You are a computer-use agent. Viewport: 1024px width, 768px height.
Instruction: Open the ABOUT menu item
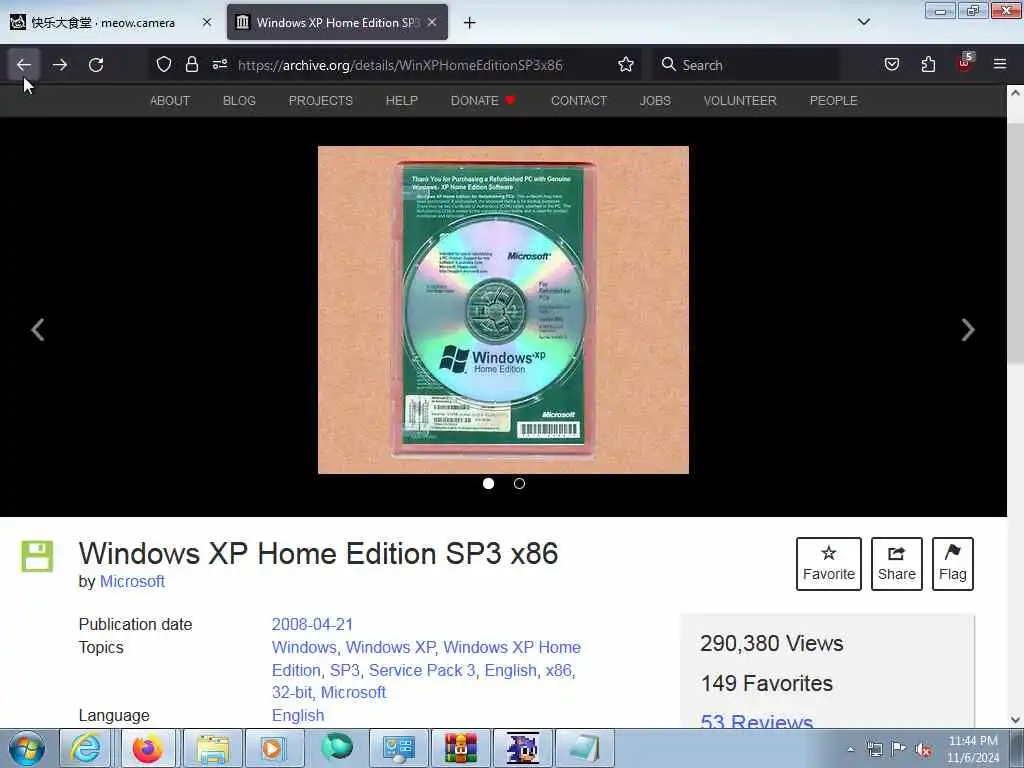tap(170, 101)
